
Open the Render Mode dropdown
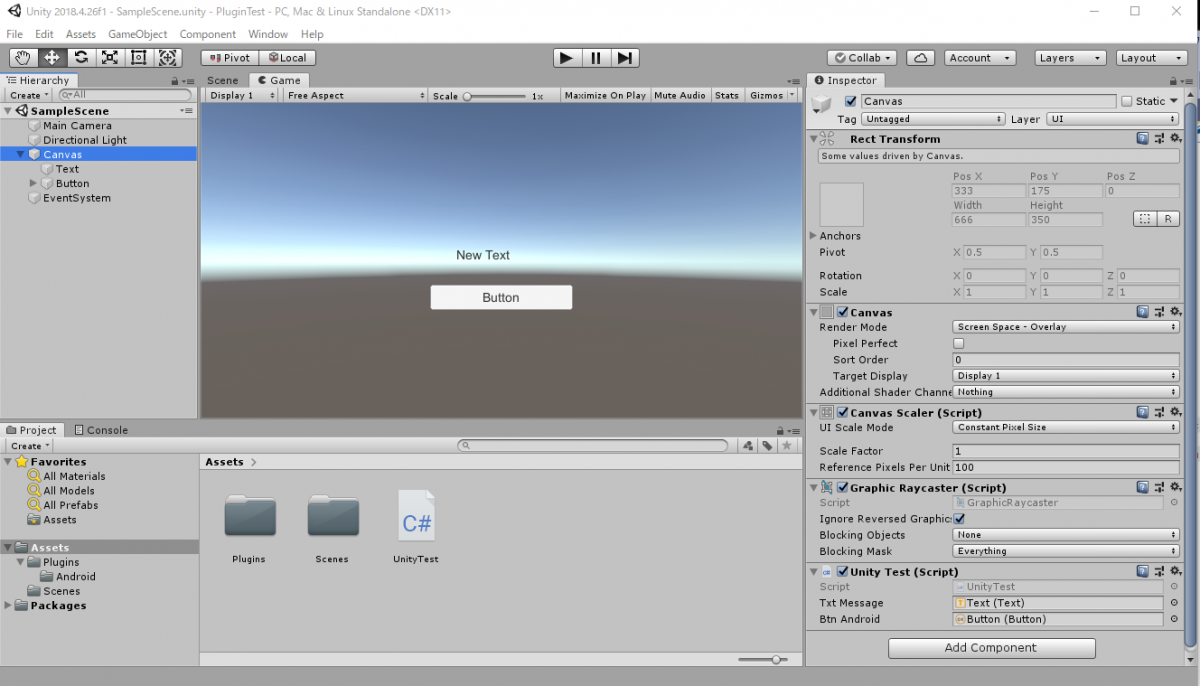coord(1065,326)
